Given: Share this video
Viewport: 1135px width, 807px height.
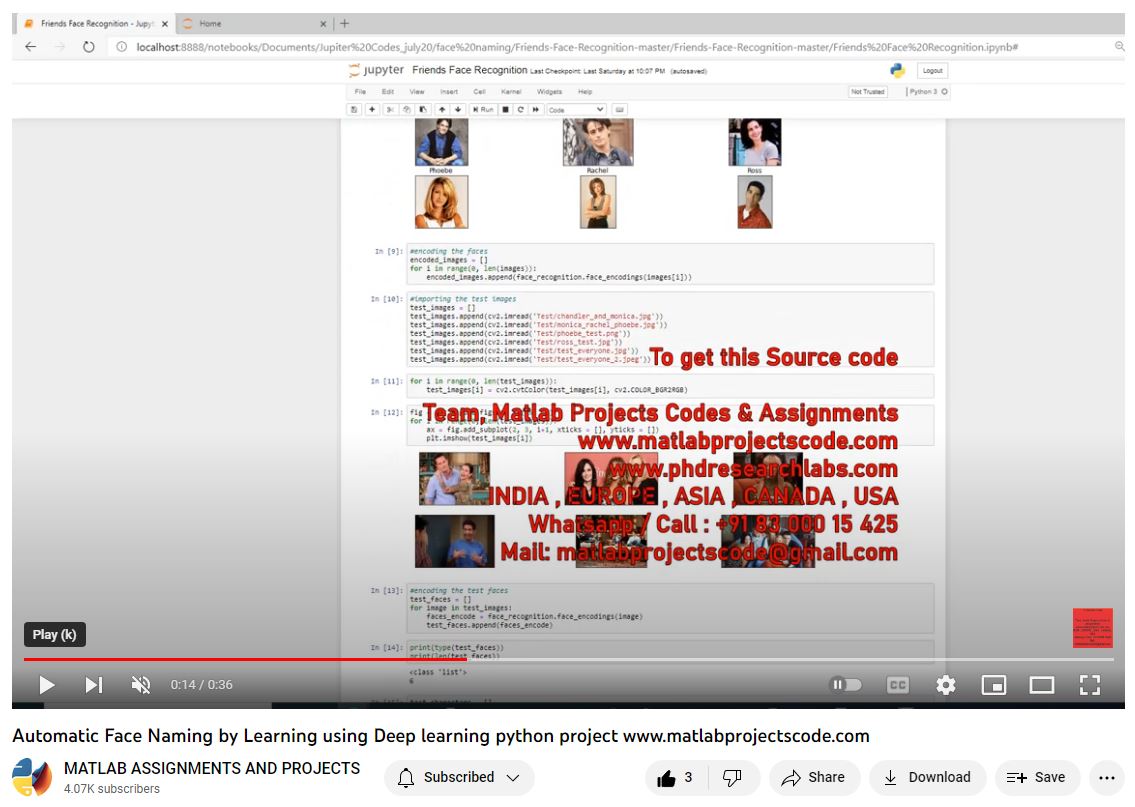Looking at the screenshot, I should (x=813, y=777).
